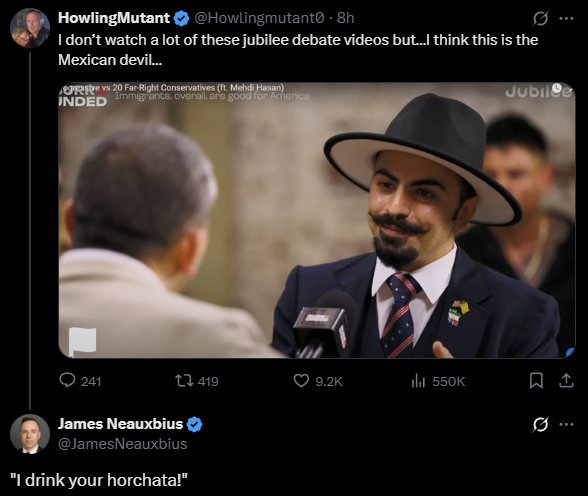
Task: Open James Neauxbius's profile picture
Action: pyautogui.click(x=30, y=434)
